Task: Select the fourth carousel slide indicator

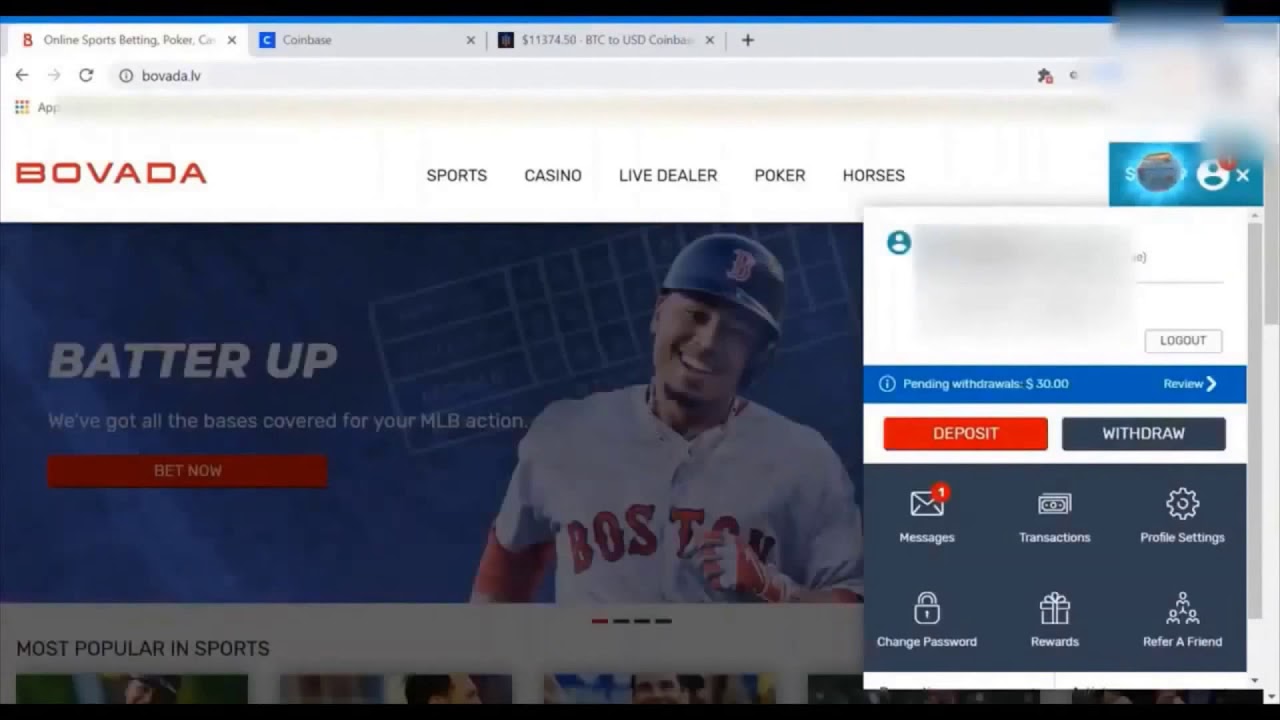Action: pos(663,621)
